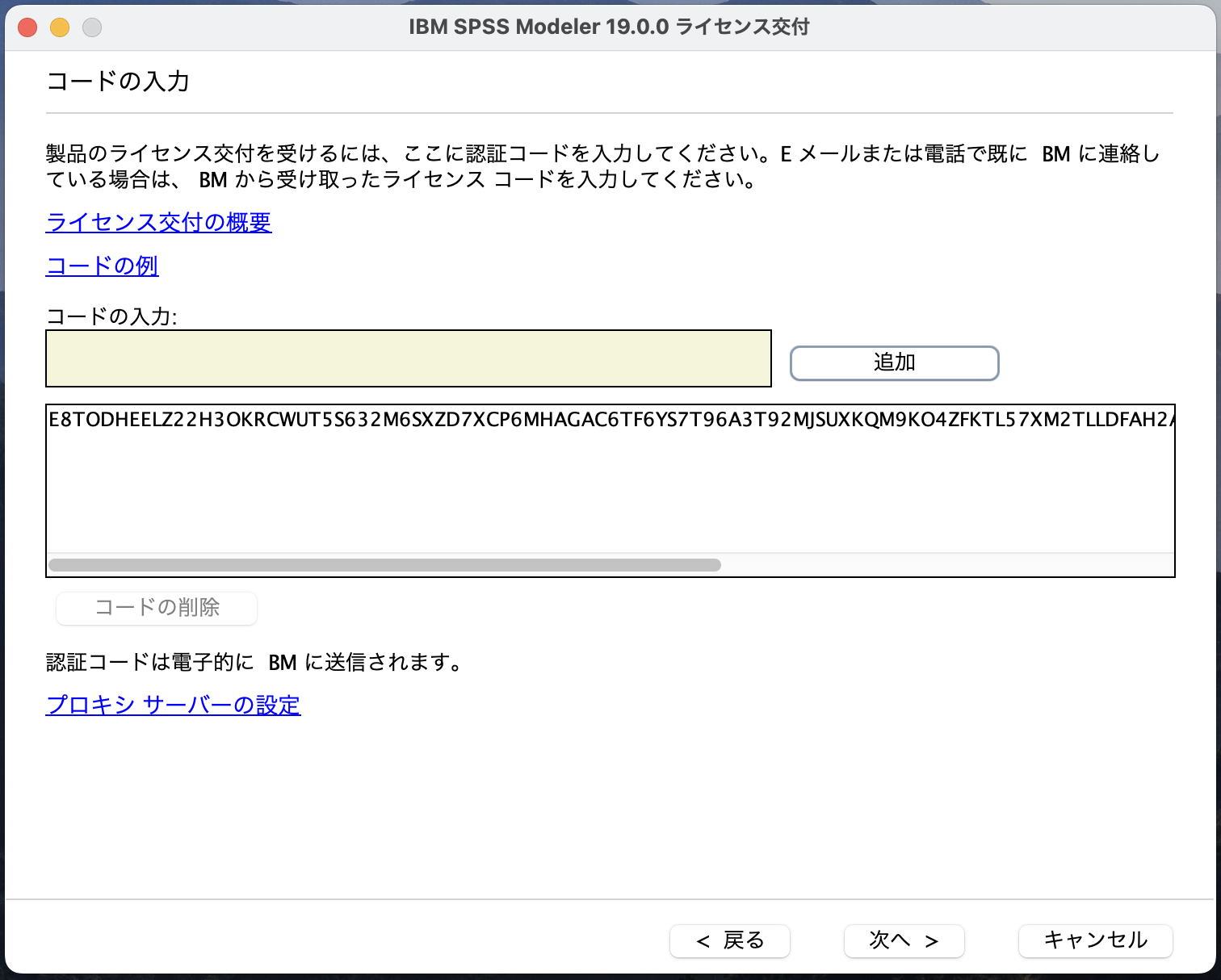Viewport: 1221px width, 980px height.
Task: Open the ライセンス交付の概要 link
Action: pos(159,222)
